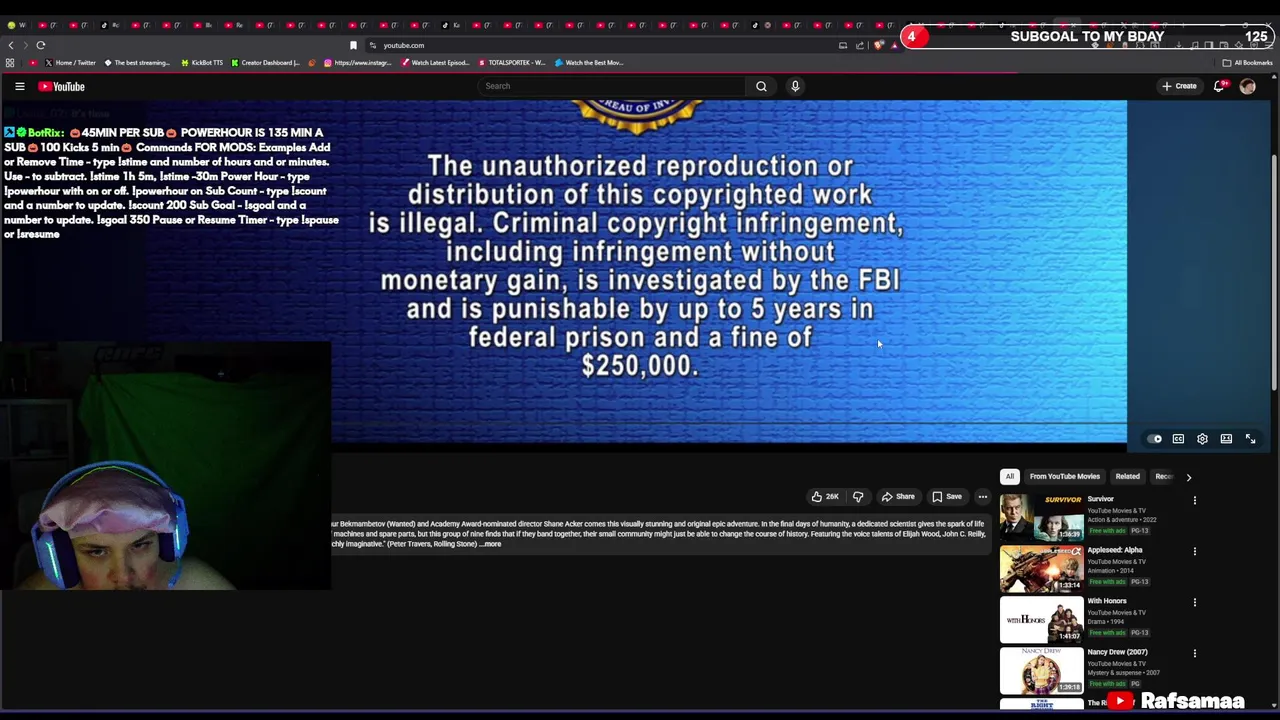Open the With Honors thumbnail
1280x720 pixels.
pos(1041,618)
